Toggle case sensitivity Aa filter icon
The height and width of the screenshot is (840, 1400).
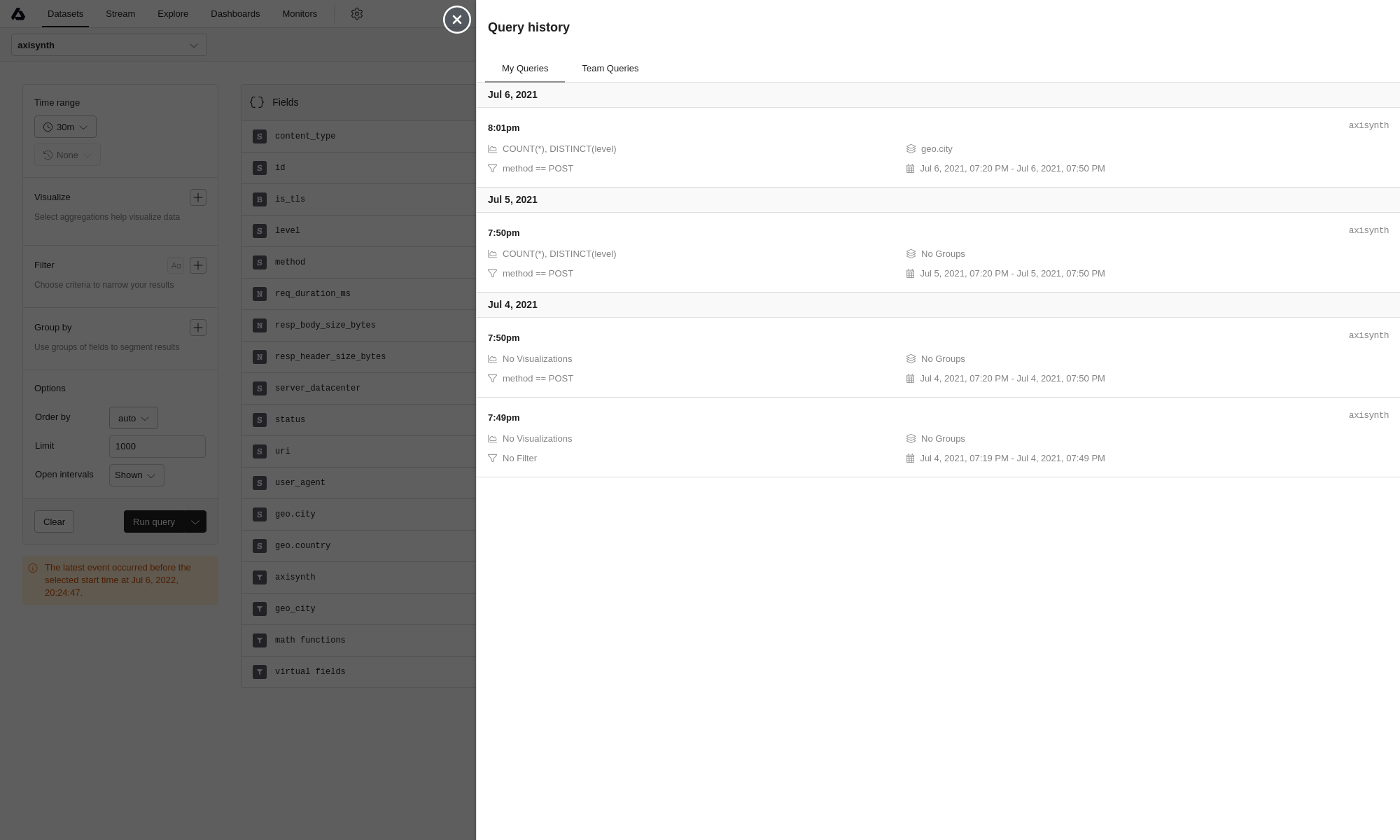click(176, 265)
